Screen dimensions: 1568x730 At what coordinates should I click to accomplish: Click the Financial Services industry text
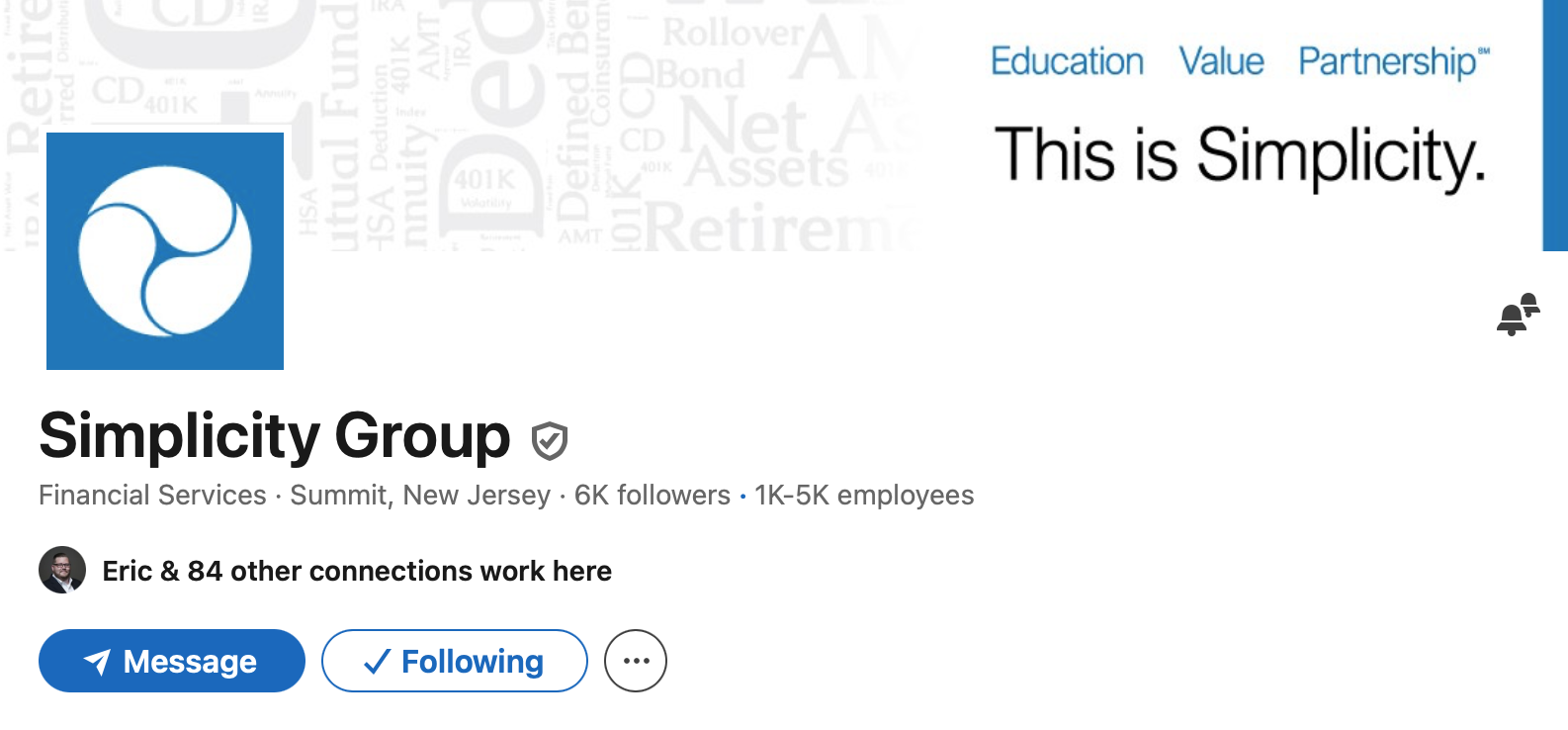tap(152, 495)
